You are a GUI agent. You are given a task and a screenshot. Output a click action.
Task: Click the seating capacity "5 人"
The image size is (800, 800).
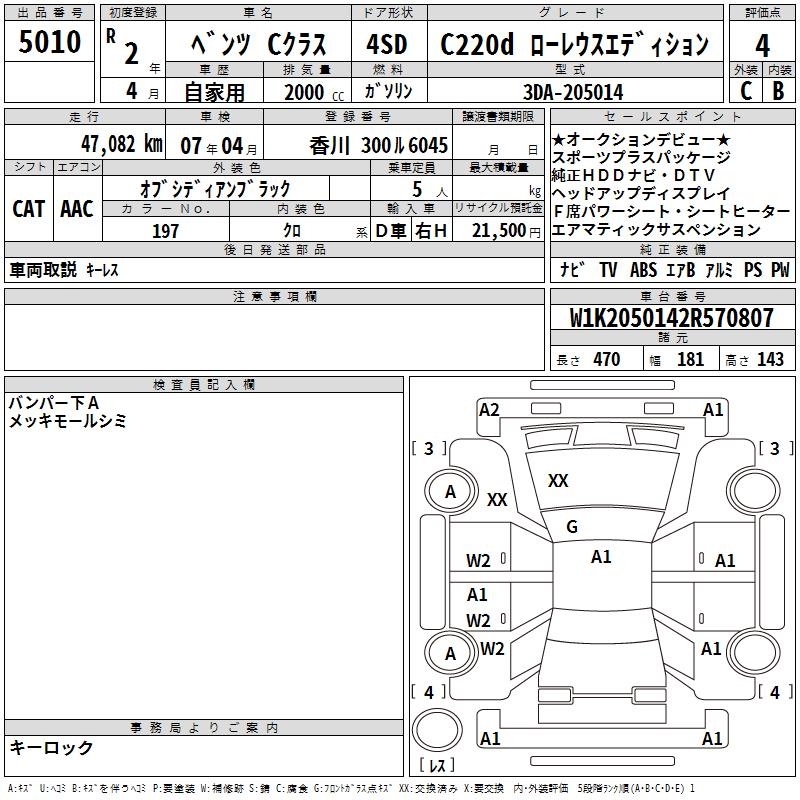tap(429, 190)
